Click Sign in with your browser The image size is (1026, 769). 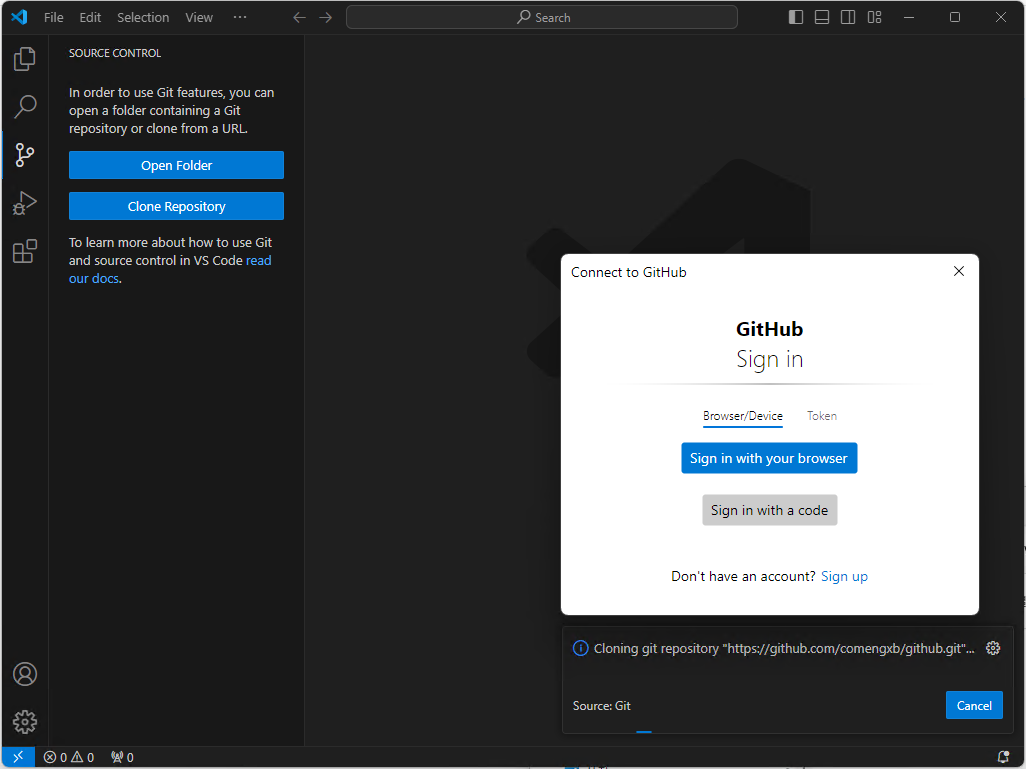[x=769, y=458]
